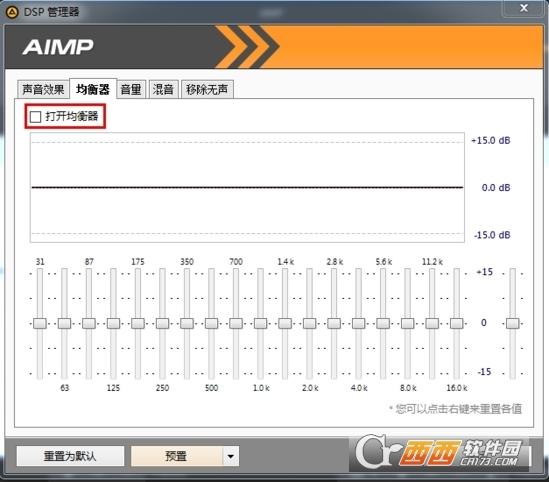Click the 175 Hz band slider handle
549x482 pixels.
(138, 323)
